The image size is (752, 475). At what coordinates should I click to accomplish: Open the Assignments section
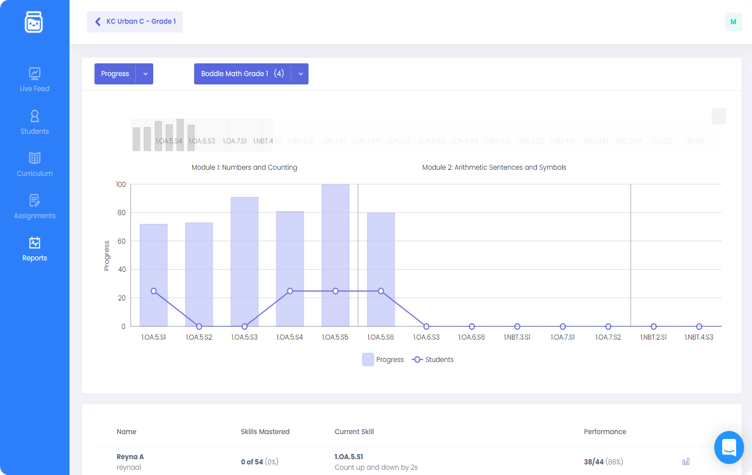(x=34, y=207)
